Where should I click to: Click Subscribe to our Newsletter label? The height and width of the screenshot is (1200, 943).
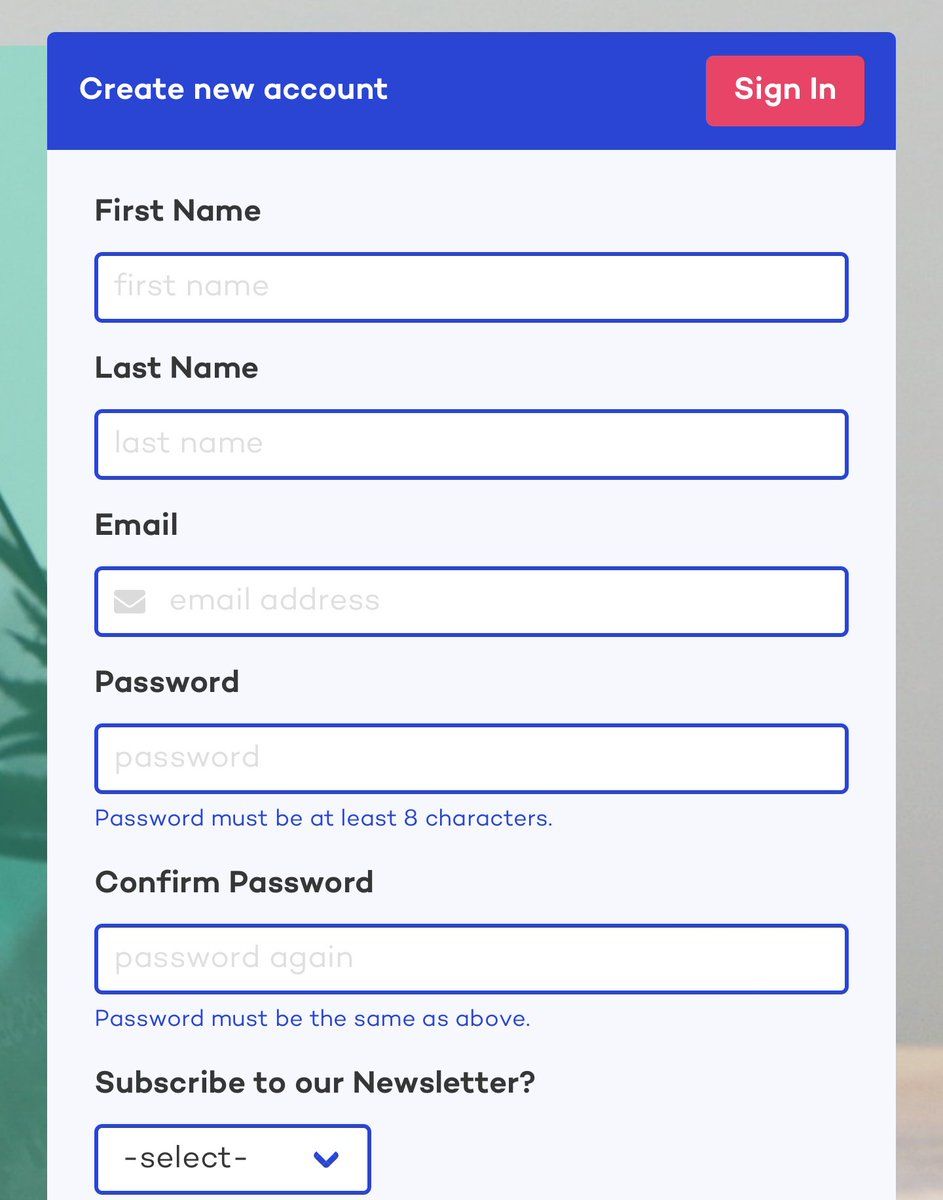click(x=315, y=1083)
